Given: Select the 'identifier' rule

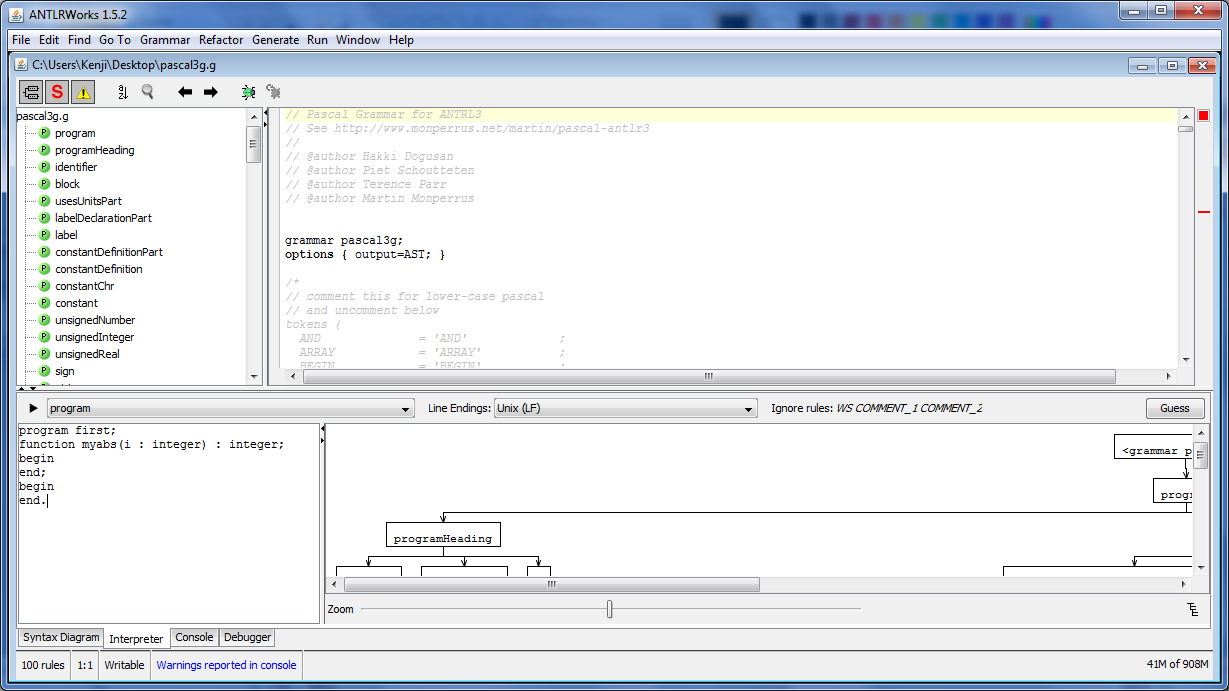Looking at the screenshot, I should click(x=76, y=167).
